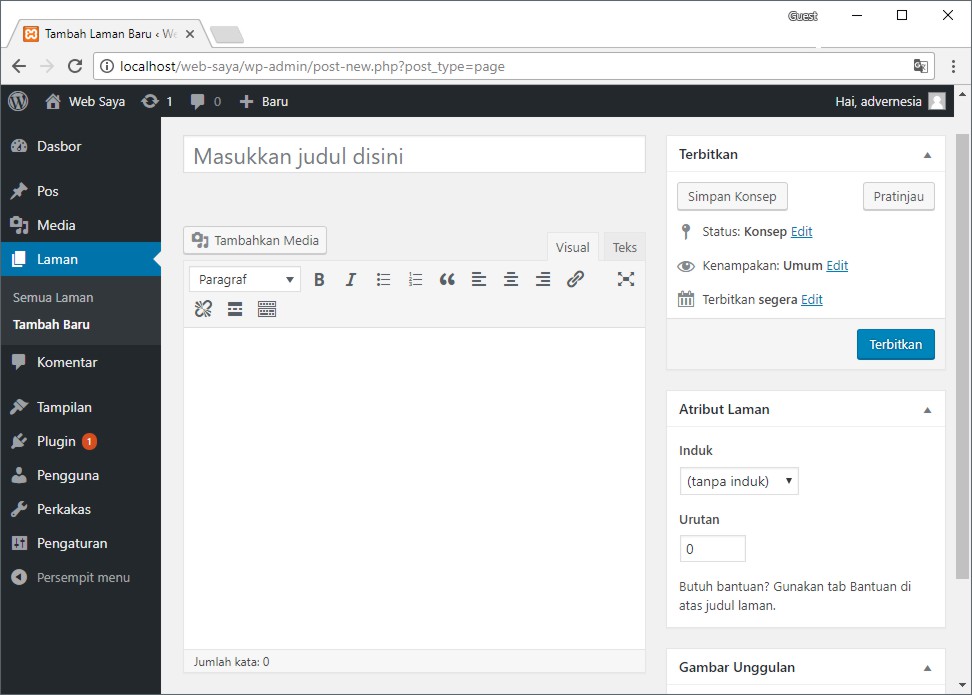Click Pratinjau preview button
This screenshot has width=972, height=695.
pos(898,197)
